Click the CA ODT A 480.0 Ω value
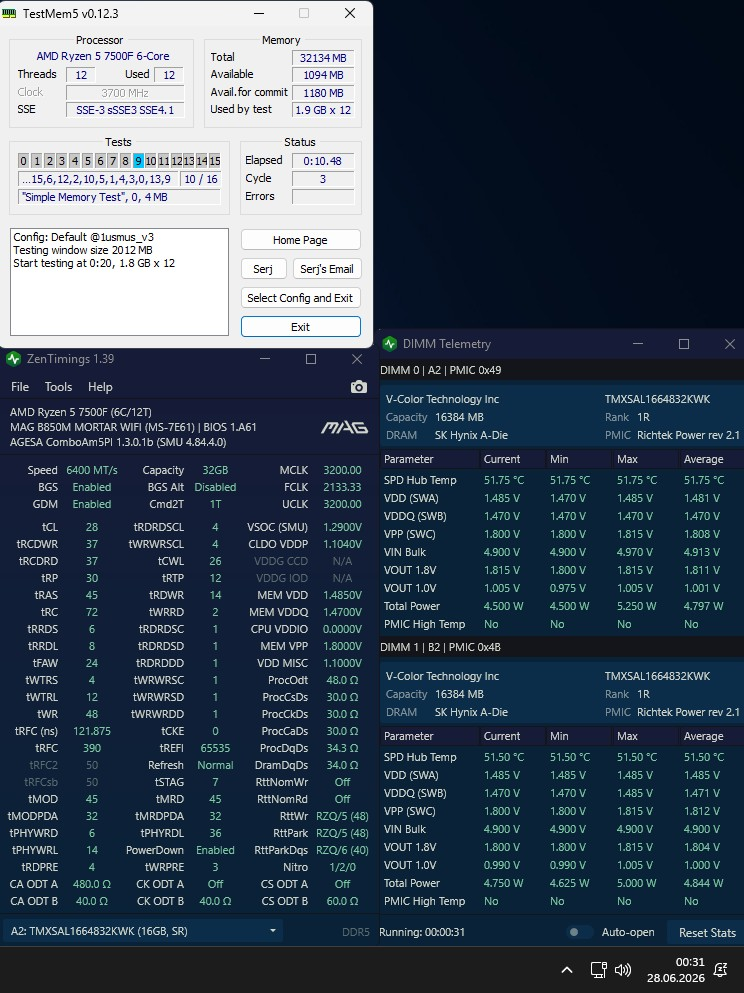This screenshot has width=744, height=993. click(x=92, y=884)
